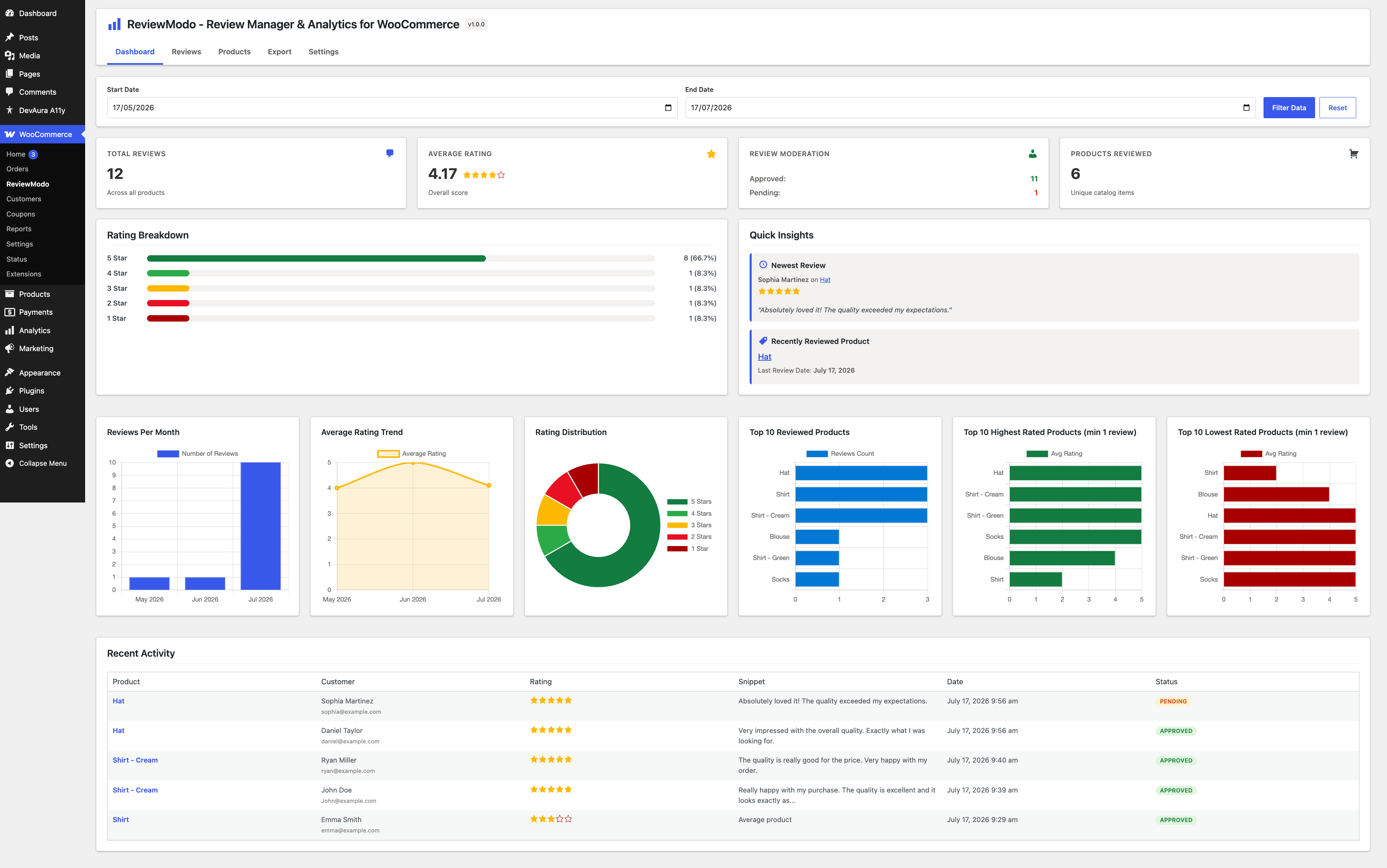Click the Marketing megaphone icon
Screen dimensions: 1387x868
[x=10, y=348]
